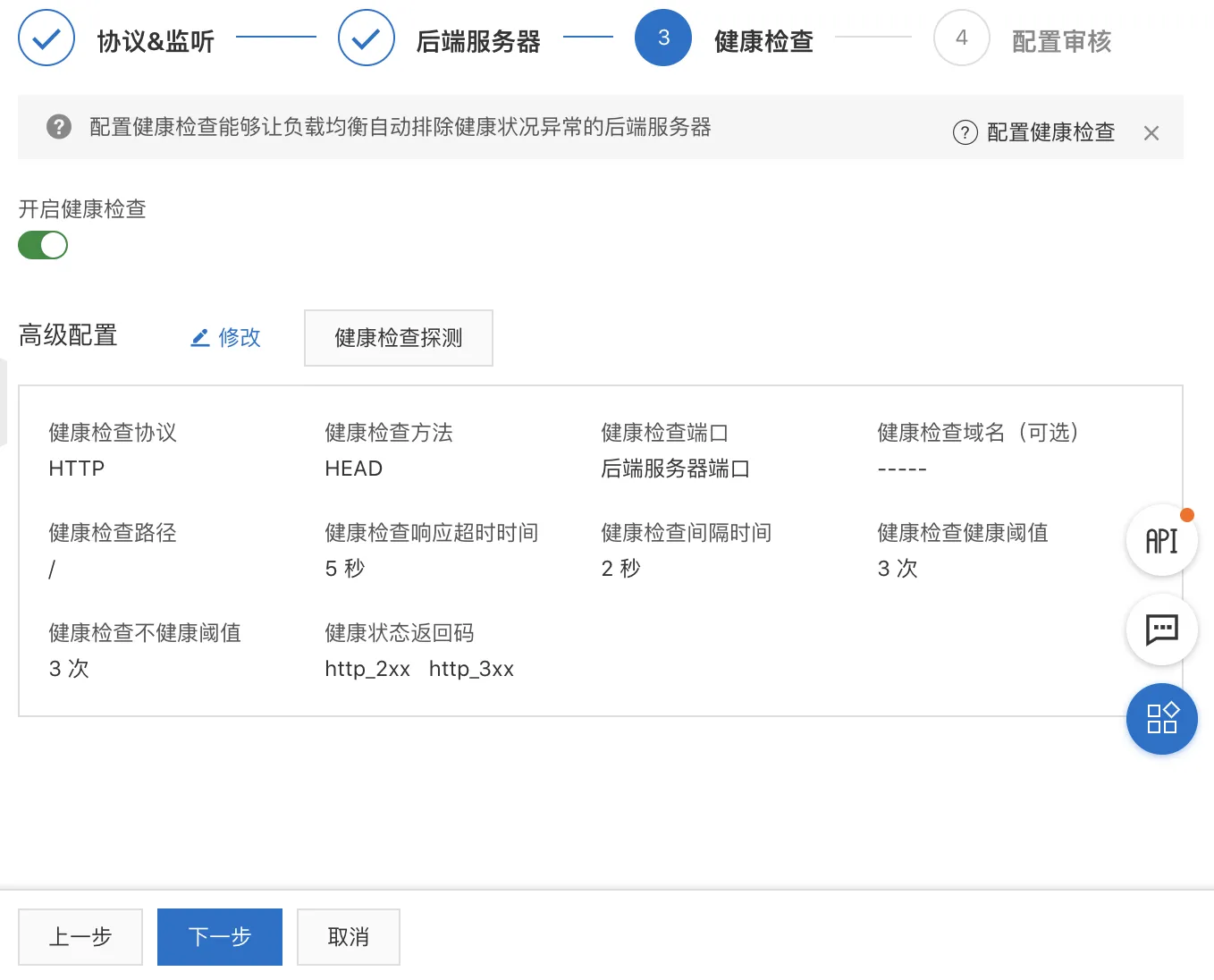Click the 健康检查健康阈值 label

point(963,533)
